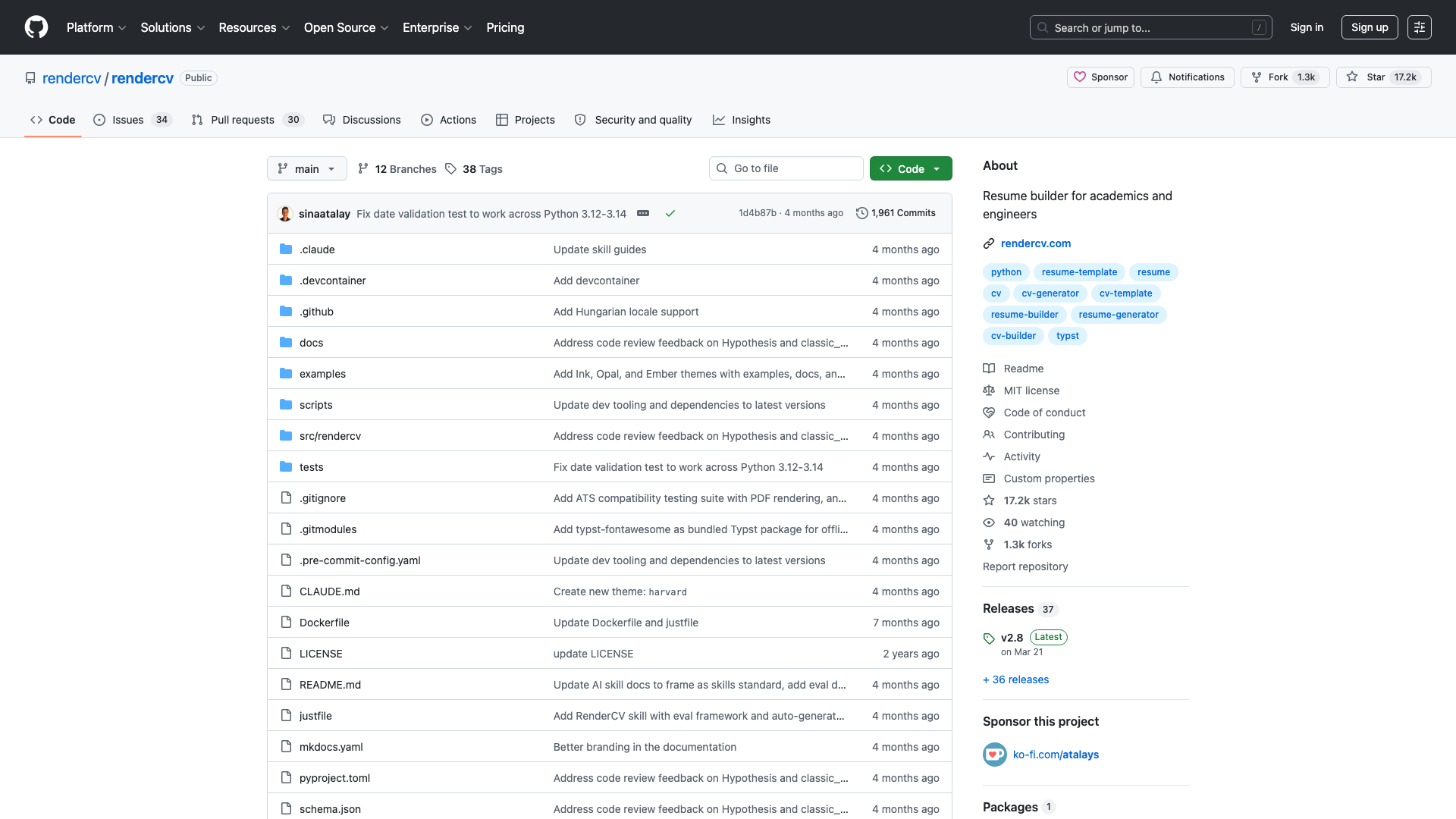Click the Ko-fi sponsor logo

coord(995,755)
